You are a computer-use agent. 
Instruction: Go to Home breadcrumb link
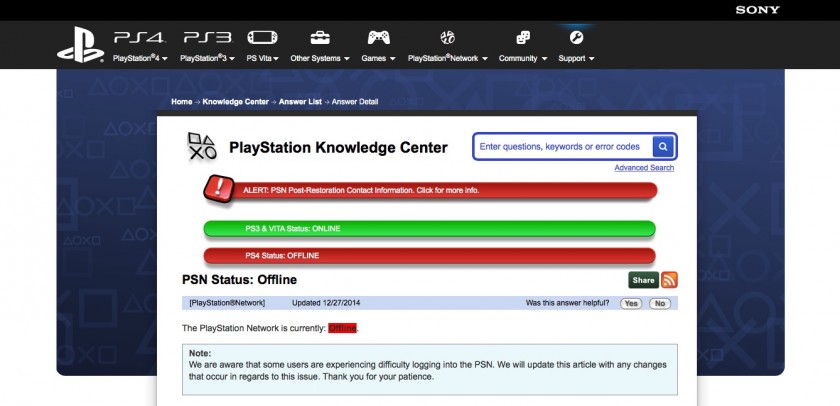point(182,102)
